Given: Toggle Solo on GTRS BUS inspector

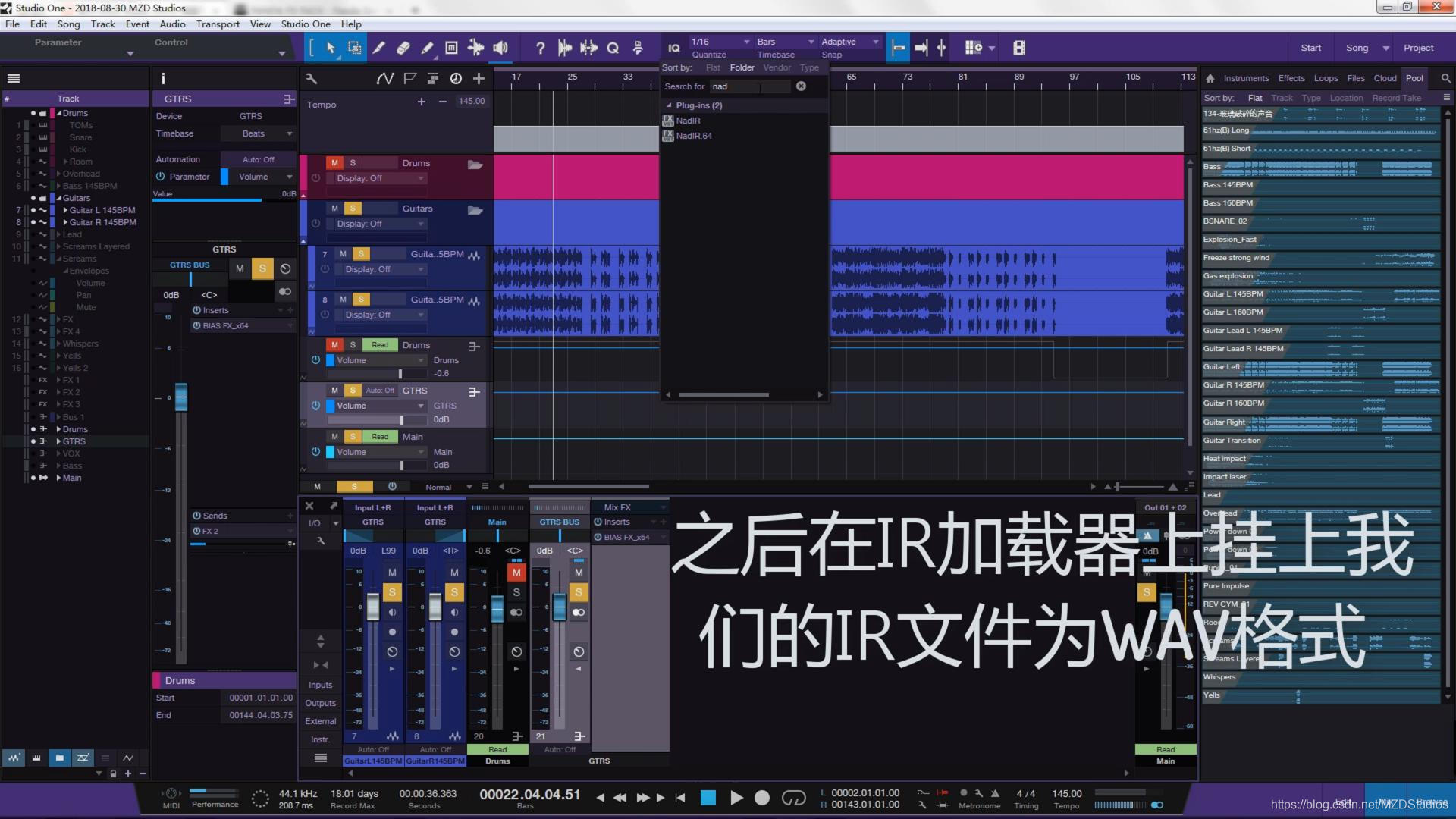Looking at the screenshot, I should 262,268.
